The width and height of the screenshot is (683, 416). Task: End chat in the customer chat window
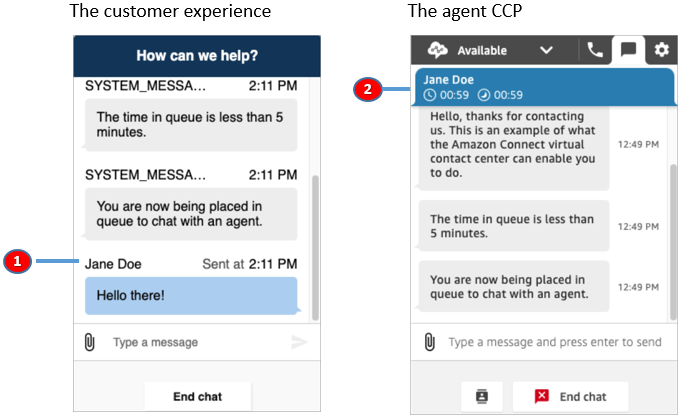[196, 396]
